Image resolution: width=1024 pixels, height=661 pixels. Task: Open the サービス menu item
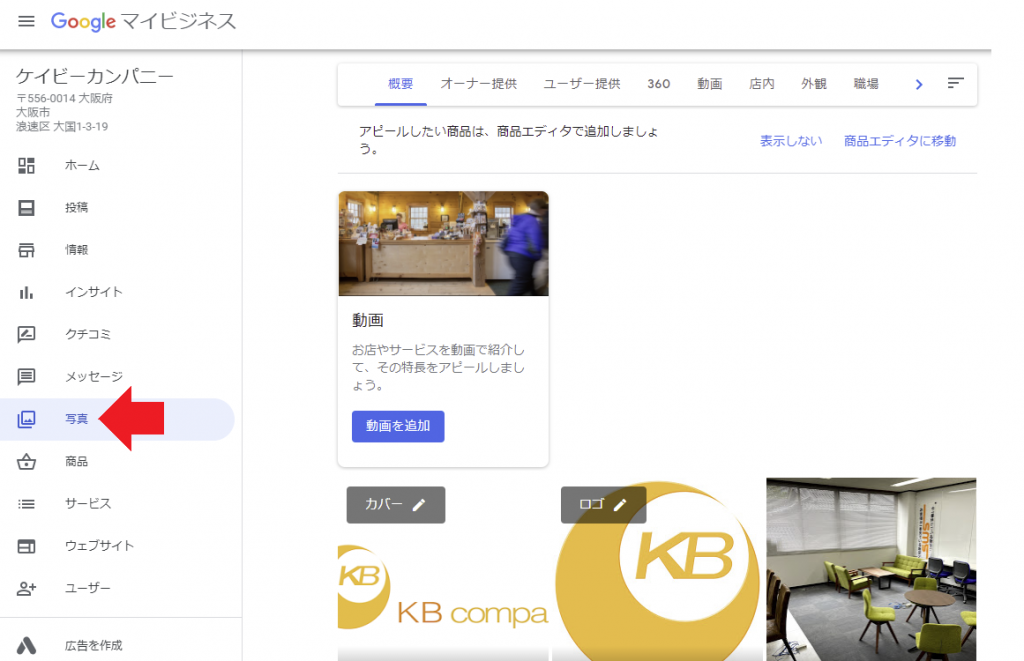tap(118, 504)
